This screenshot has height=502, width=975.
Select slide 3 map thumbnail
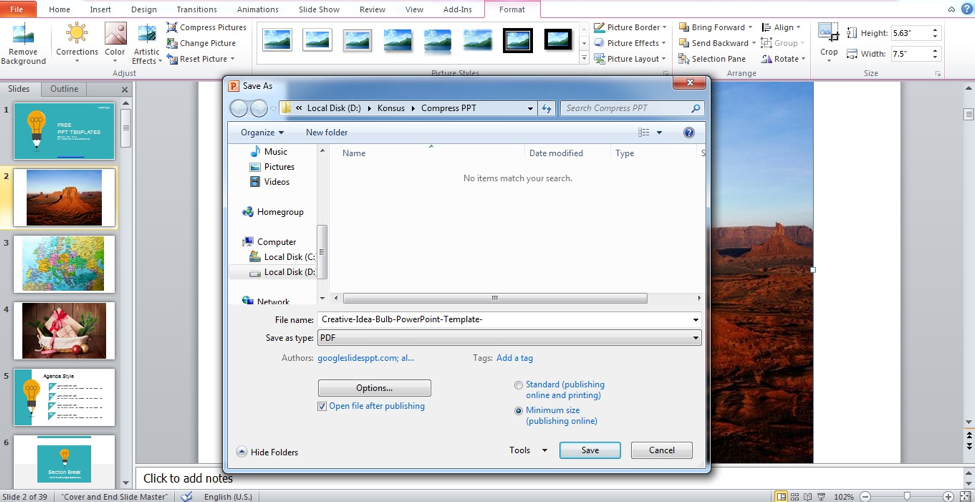64,264
